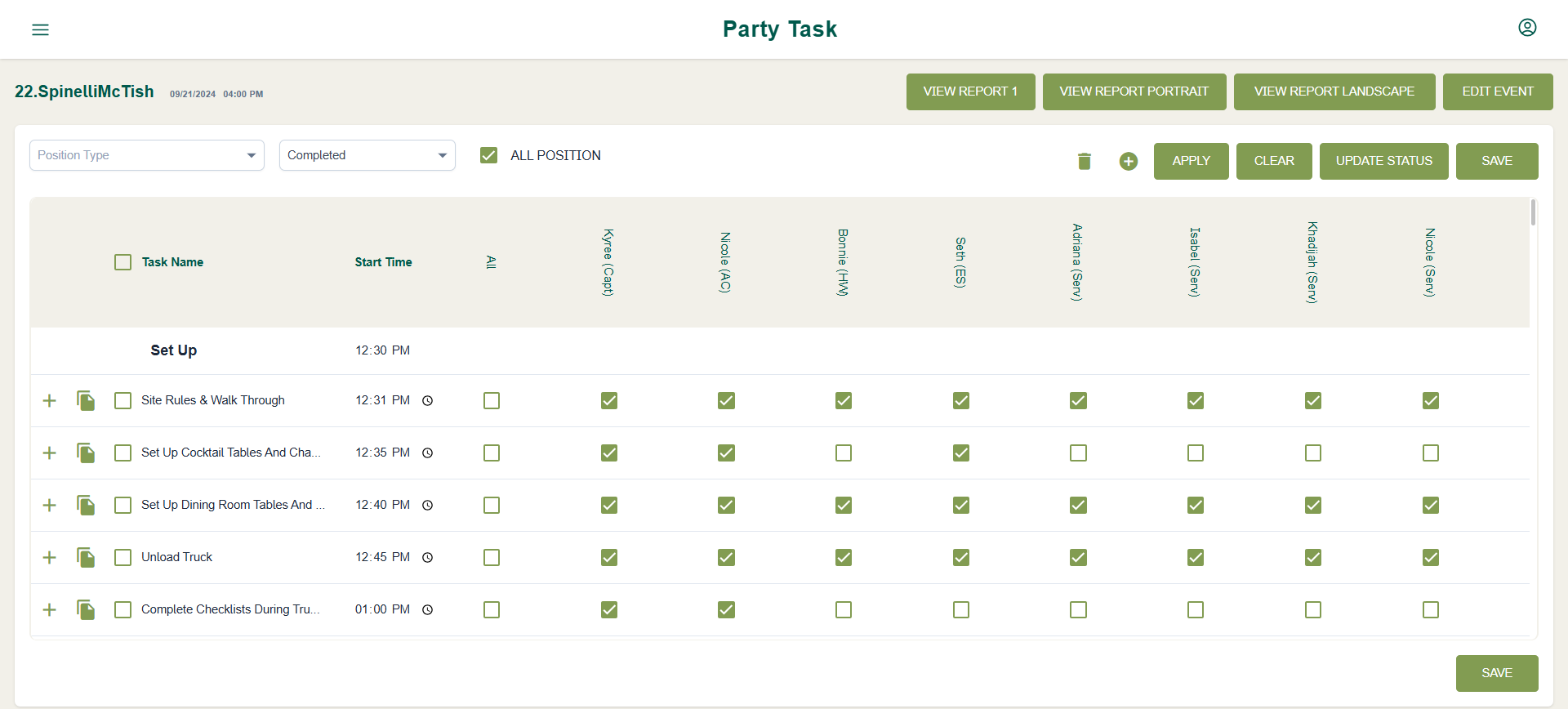
Task: Click the CLEAR button
Action: coord(1274,161)
